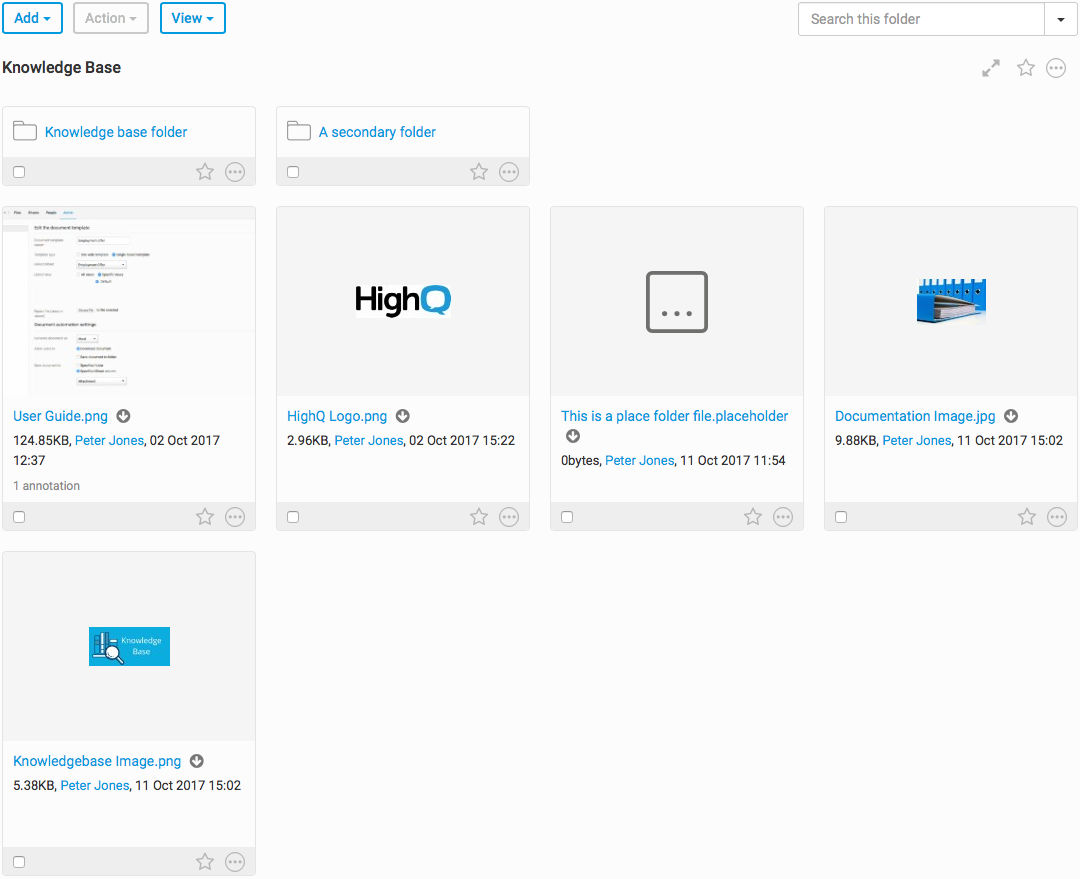This screenshot has height=879, width=1080.
Task: Click the folder icon of A secondary folder
Action: pos(299,131)
